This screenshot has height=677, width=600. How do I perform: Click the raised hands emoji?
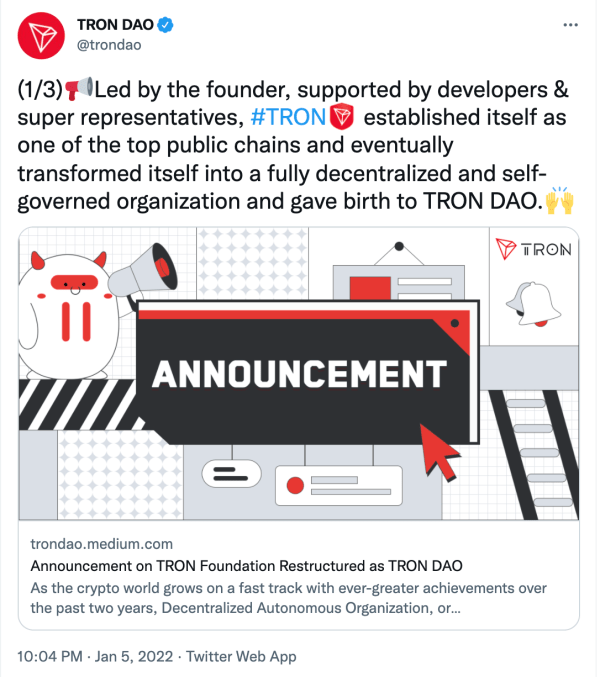tap(560, 201)
